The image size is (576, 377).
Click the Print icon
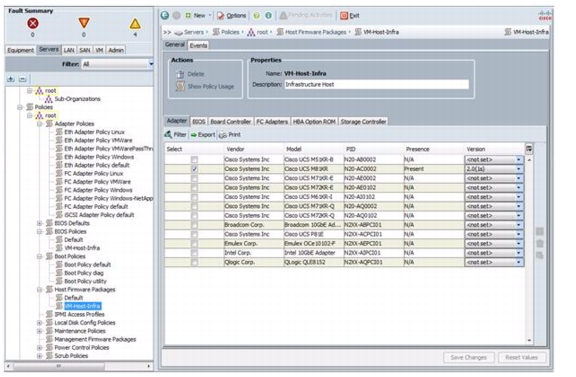pos(223,135)
